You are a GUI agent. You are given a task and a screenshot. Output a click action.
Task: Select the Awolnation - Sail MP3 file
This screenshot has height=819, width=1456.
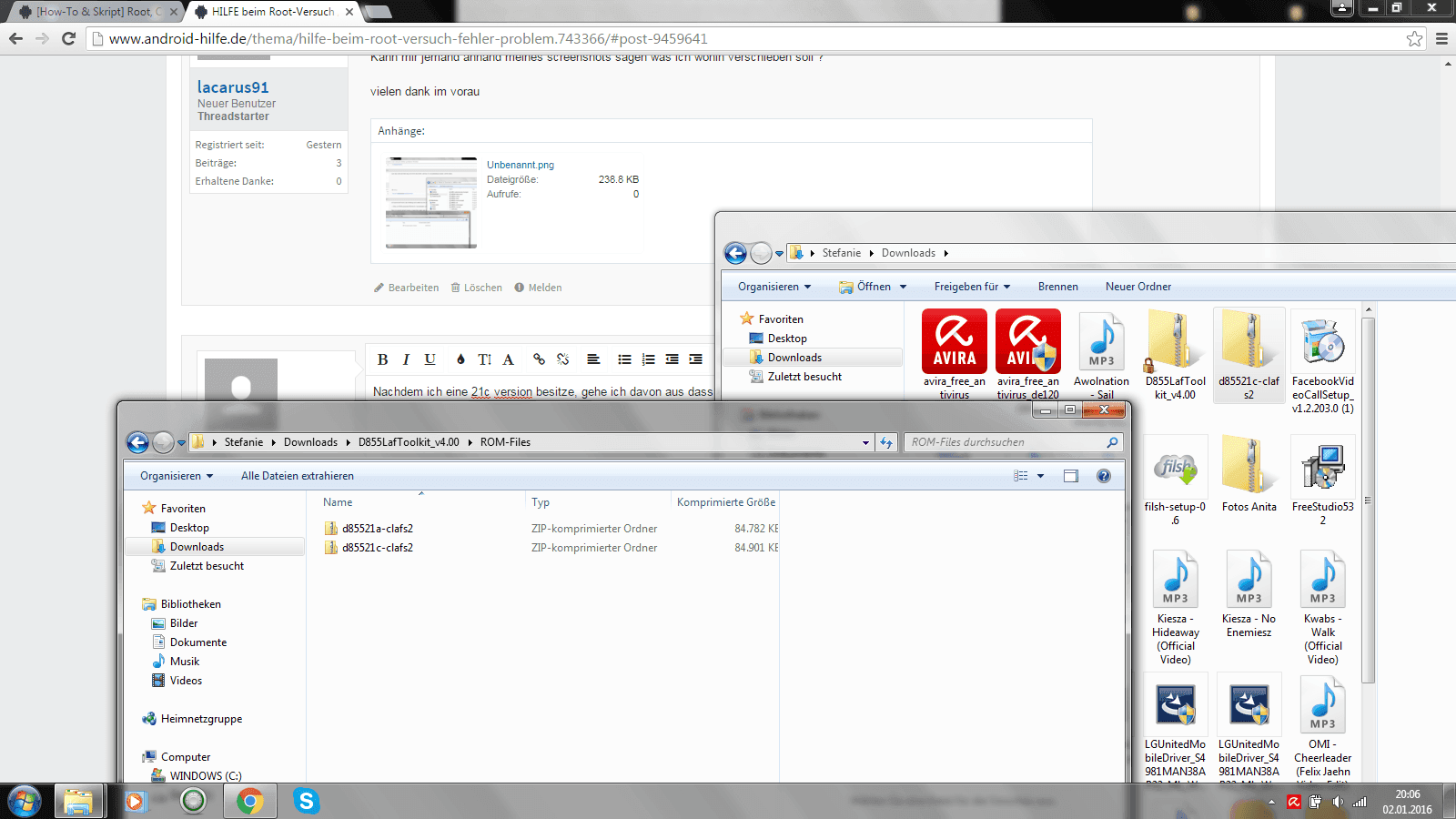pyautogui.click(x=1101, y=356)
